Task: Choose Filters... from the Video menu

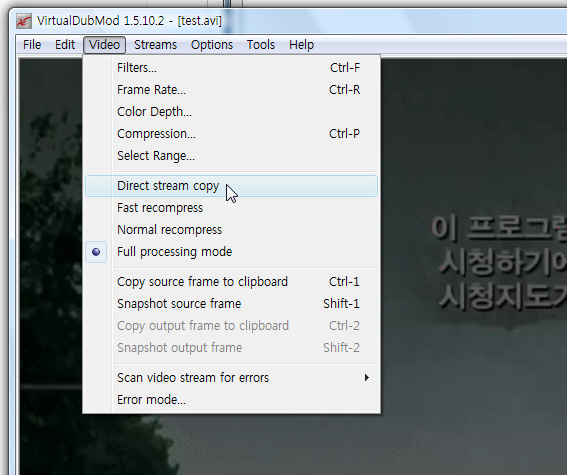Action: [x=231, y=68]
